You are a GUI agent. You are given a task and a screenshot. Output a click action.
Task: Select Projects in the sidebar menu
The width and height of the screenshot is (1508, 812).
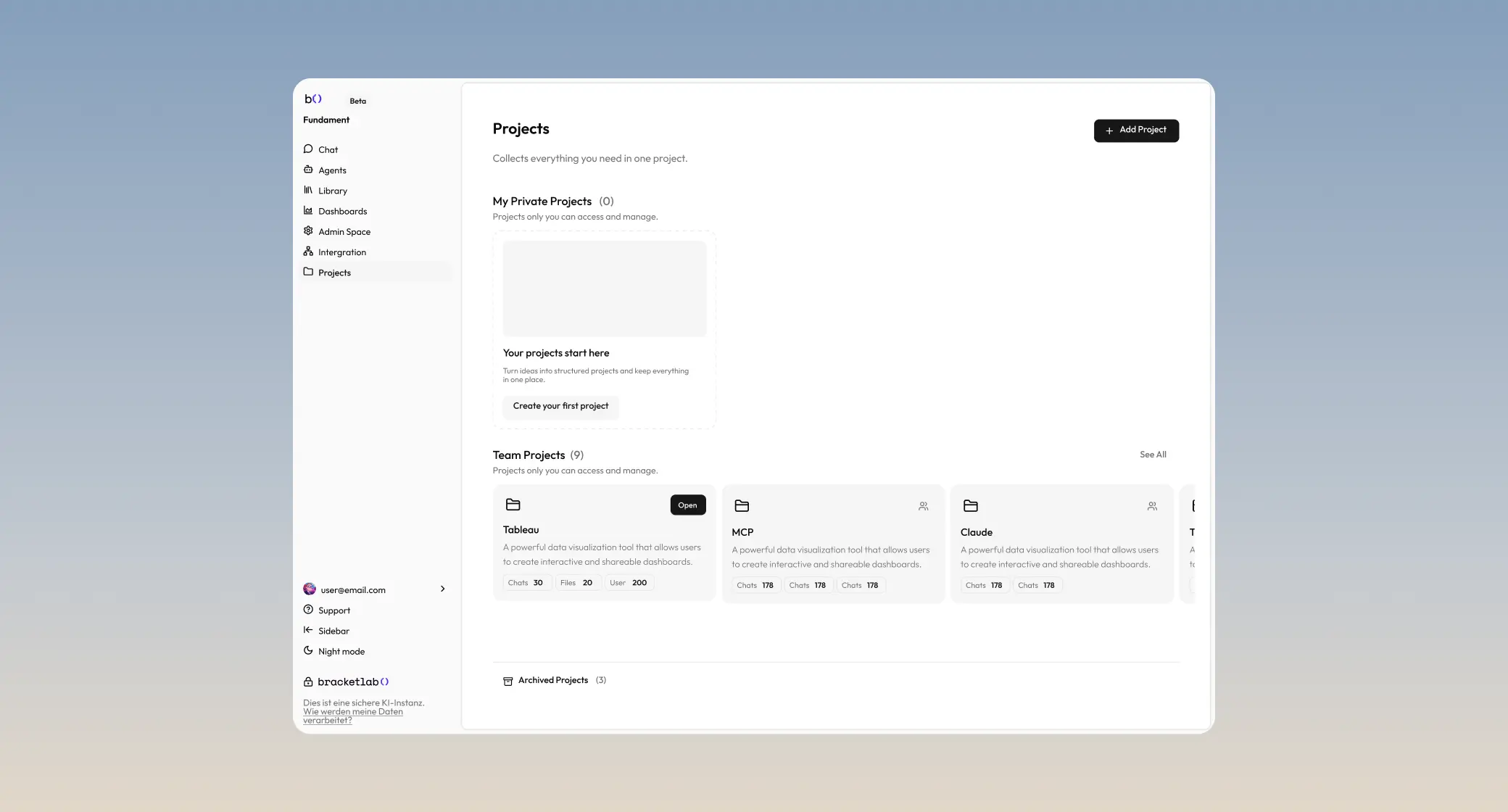334,273
